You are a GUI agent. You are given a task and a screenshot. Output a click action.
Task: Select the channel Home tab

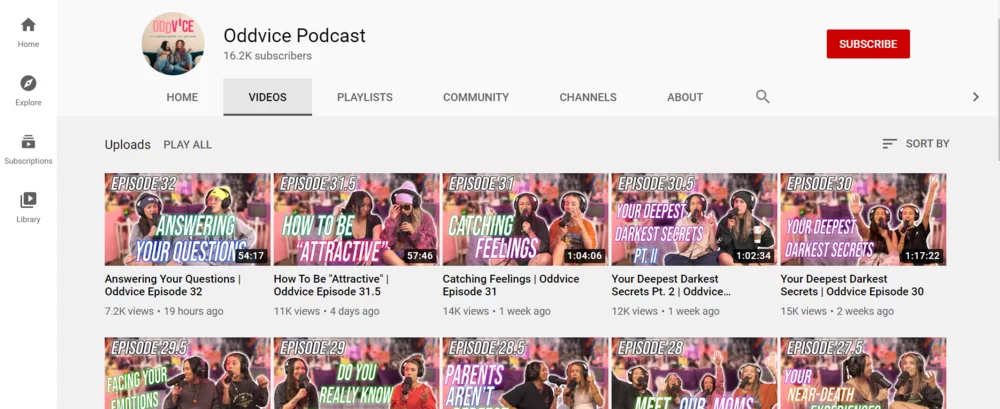coord(182,98)
